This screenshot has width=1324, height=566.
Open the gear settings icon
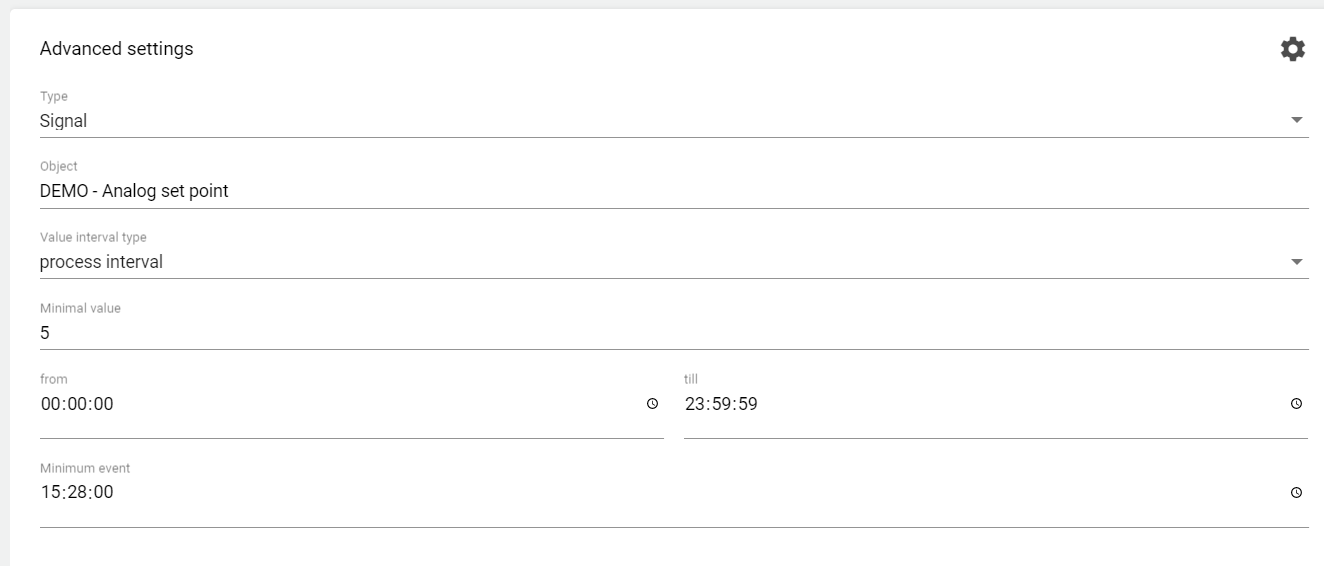point(1293,49)
